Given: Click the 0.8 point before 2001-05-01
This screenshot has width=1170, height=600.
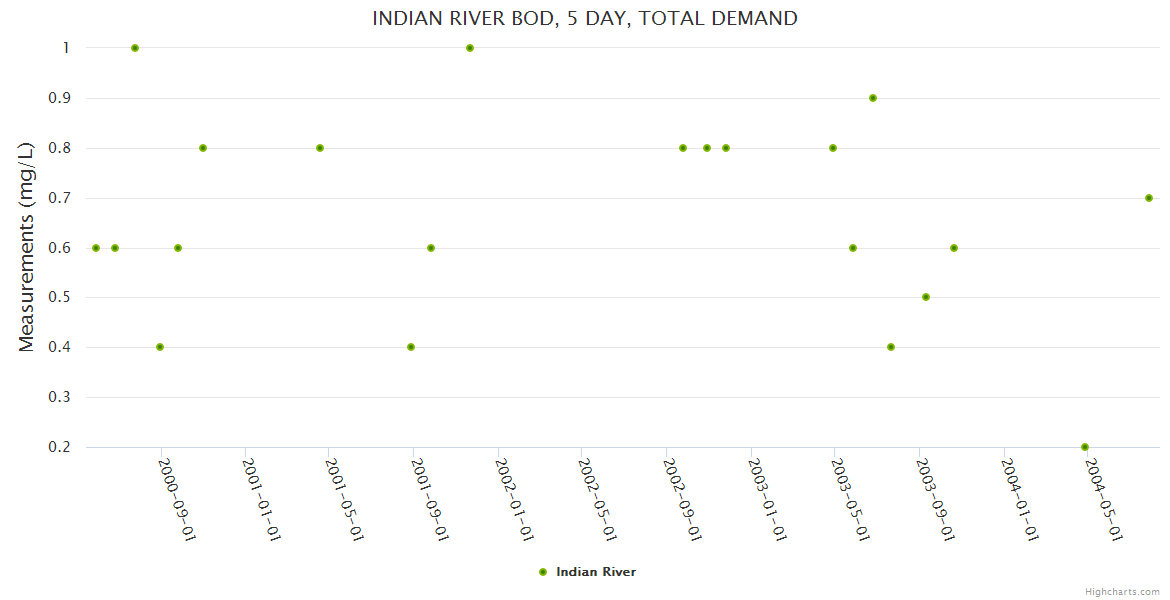Looking at the screenshot, I should click(x=320, y=148).
